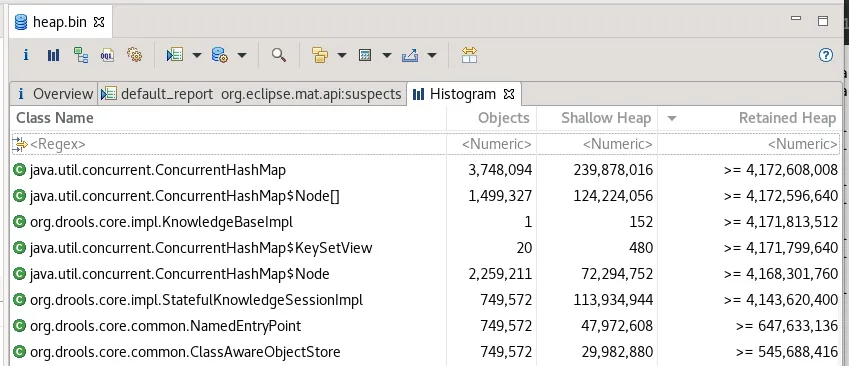
Task: Select the org.drools.core.impl.KnowledgeBaseImpl row
Action: click(x=425, y=222)
